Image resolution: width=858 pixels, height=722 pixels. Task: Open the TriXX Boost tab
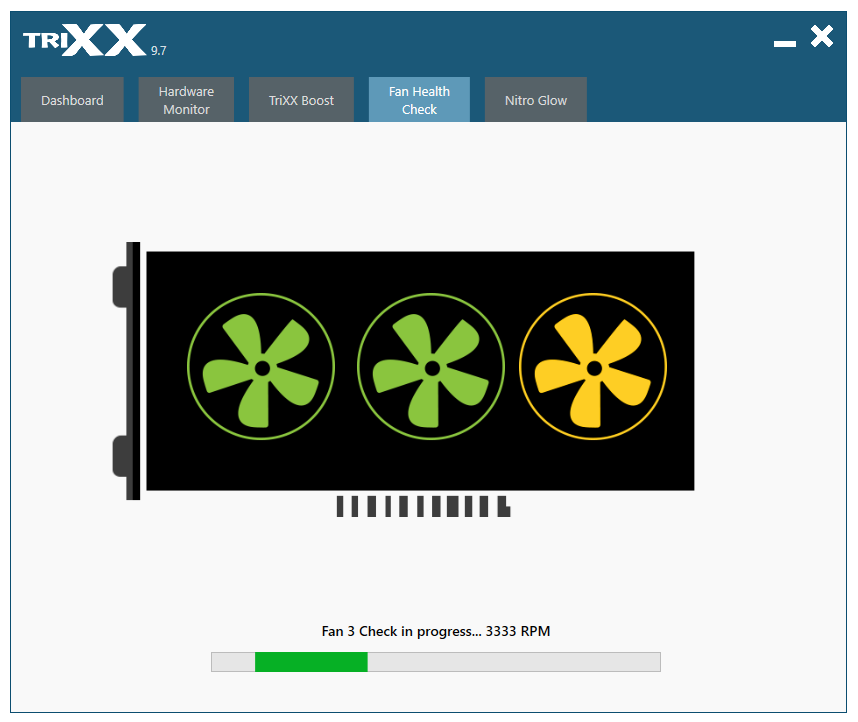tap(301, 100)
